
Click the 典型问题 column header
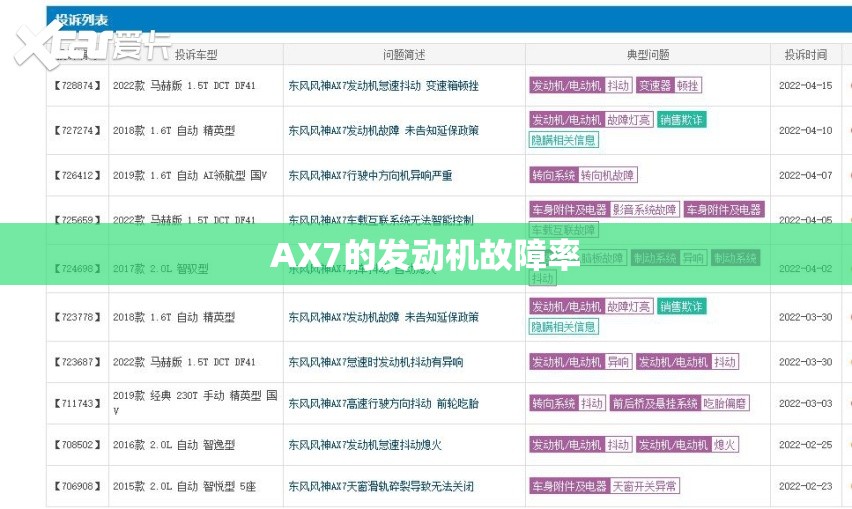648,55
